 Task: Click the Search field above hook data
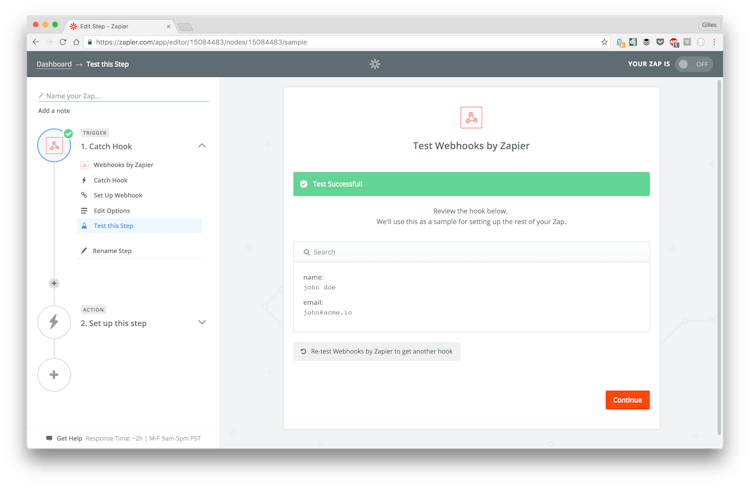[471, 252]
